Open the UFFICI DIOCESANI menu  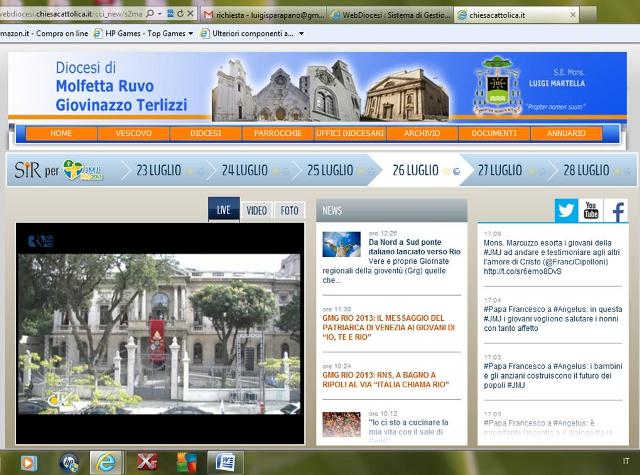click(x=350, y=133)
